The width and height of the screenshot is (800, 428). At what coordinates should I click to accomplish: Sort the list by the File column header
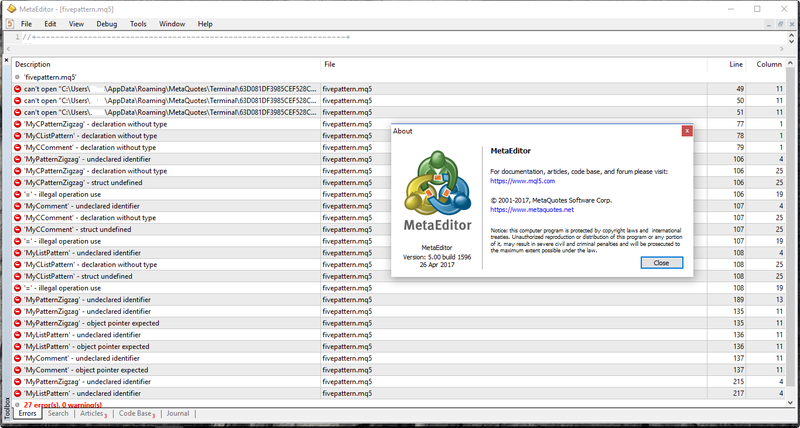pos(514,65)
